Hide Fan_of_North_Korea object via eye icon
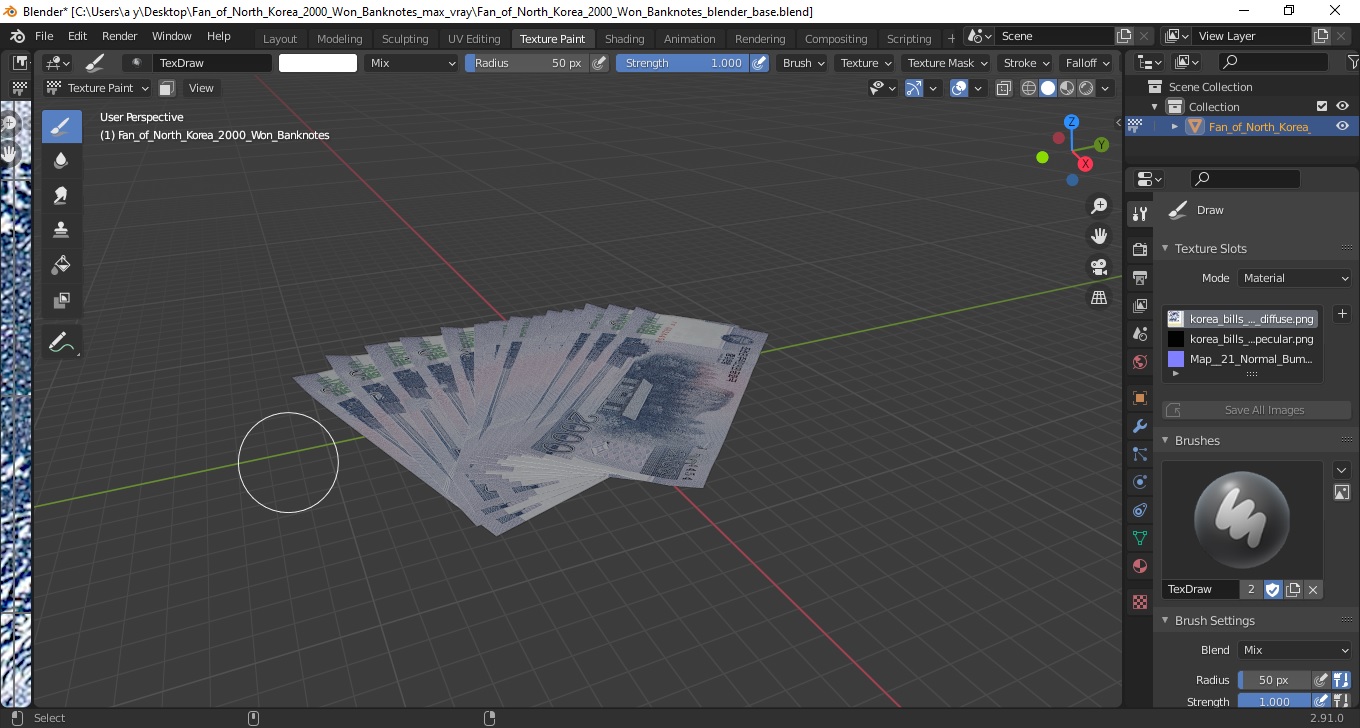The image size is (1360, 728). point(1342,126)
